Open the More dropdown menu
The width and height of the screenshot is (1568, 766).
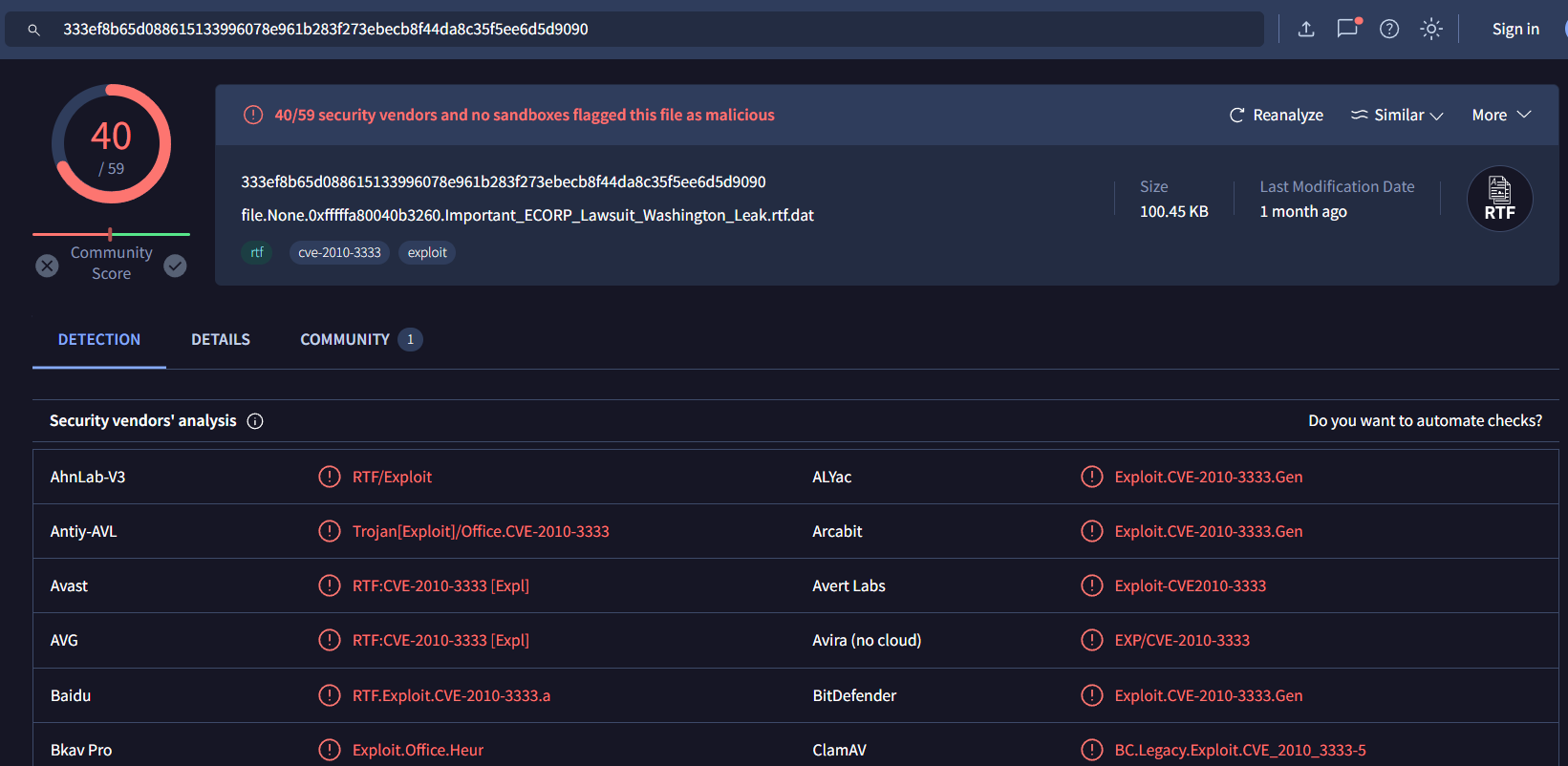click(x=1501, y=115)
